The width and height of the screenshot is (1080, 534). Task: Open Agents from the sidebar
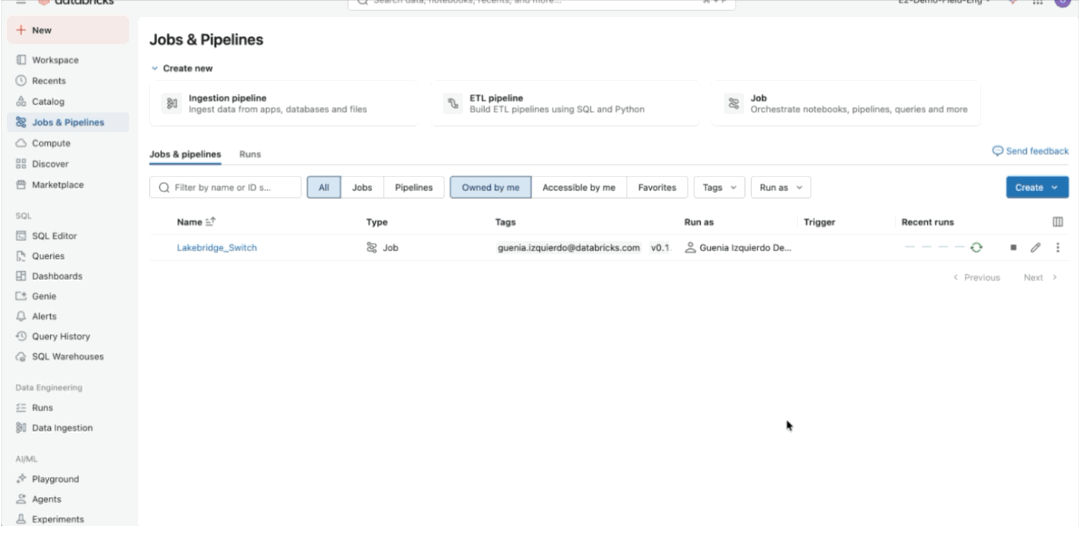coord(68,499)
